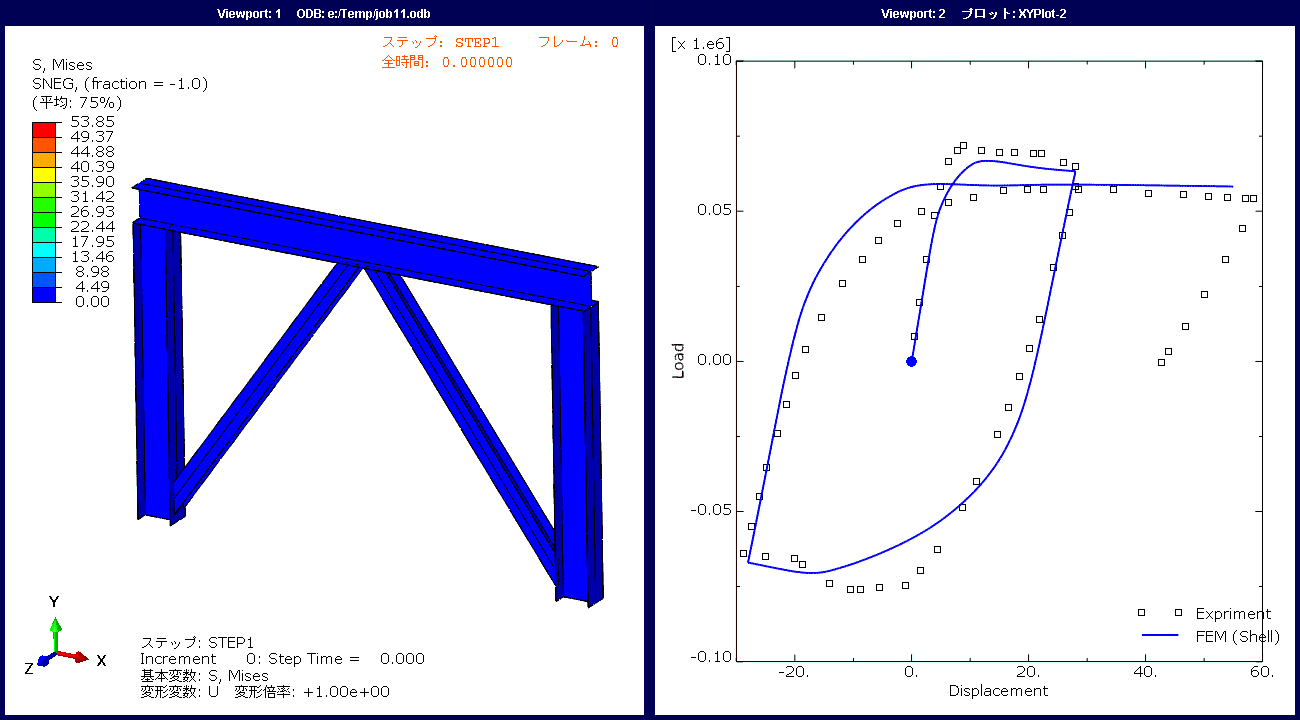Click the blue Z axis dot of the triad
1300x720 pixels.
point(43,662)
